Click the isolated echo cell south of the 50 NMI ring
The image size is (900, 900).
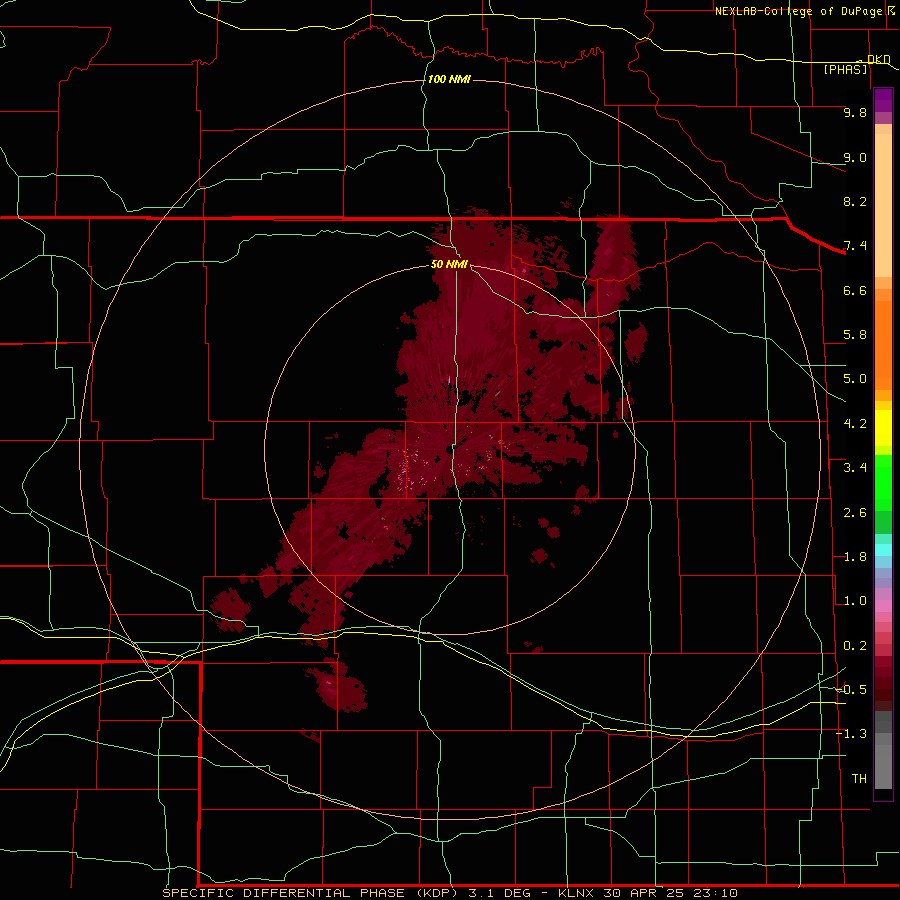pos(340,688)
